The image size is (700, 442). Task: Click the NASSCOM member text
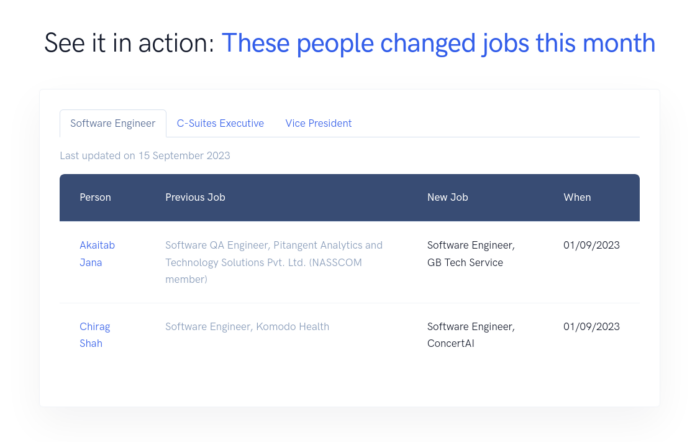pyautogui.click(x=263, y=271)
